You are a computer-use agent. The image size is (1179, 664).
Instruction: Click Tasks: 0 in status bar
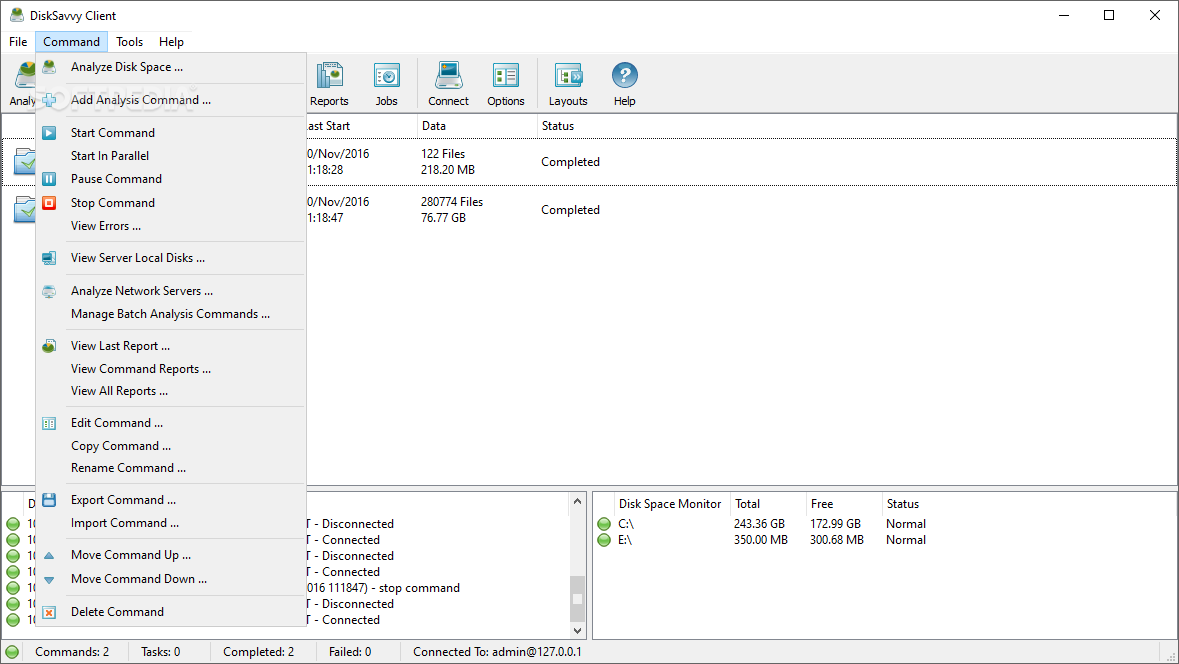coord(160,652)
